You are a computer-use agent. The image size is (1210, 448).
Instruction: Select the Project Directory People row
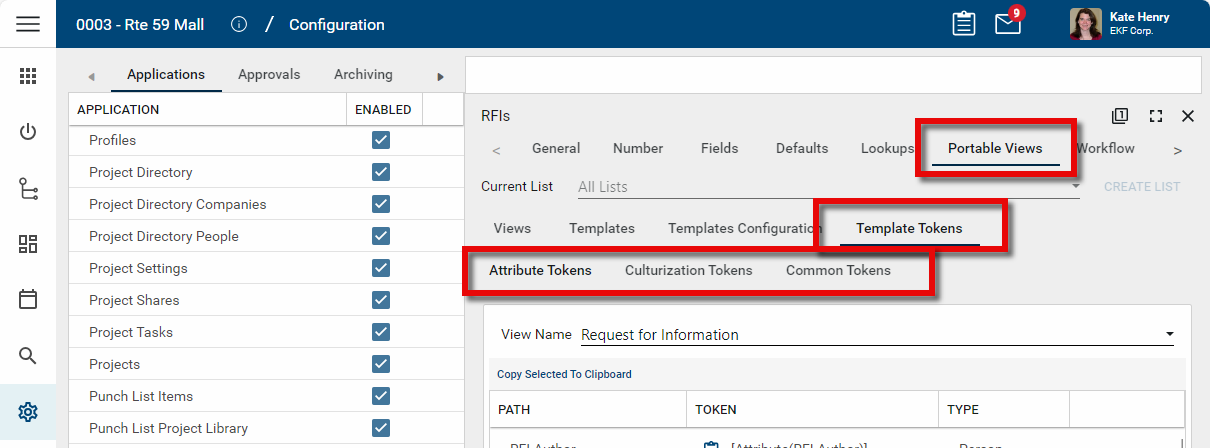click(163, 236)
